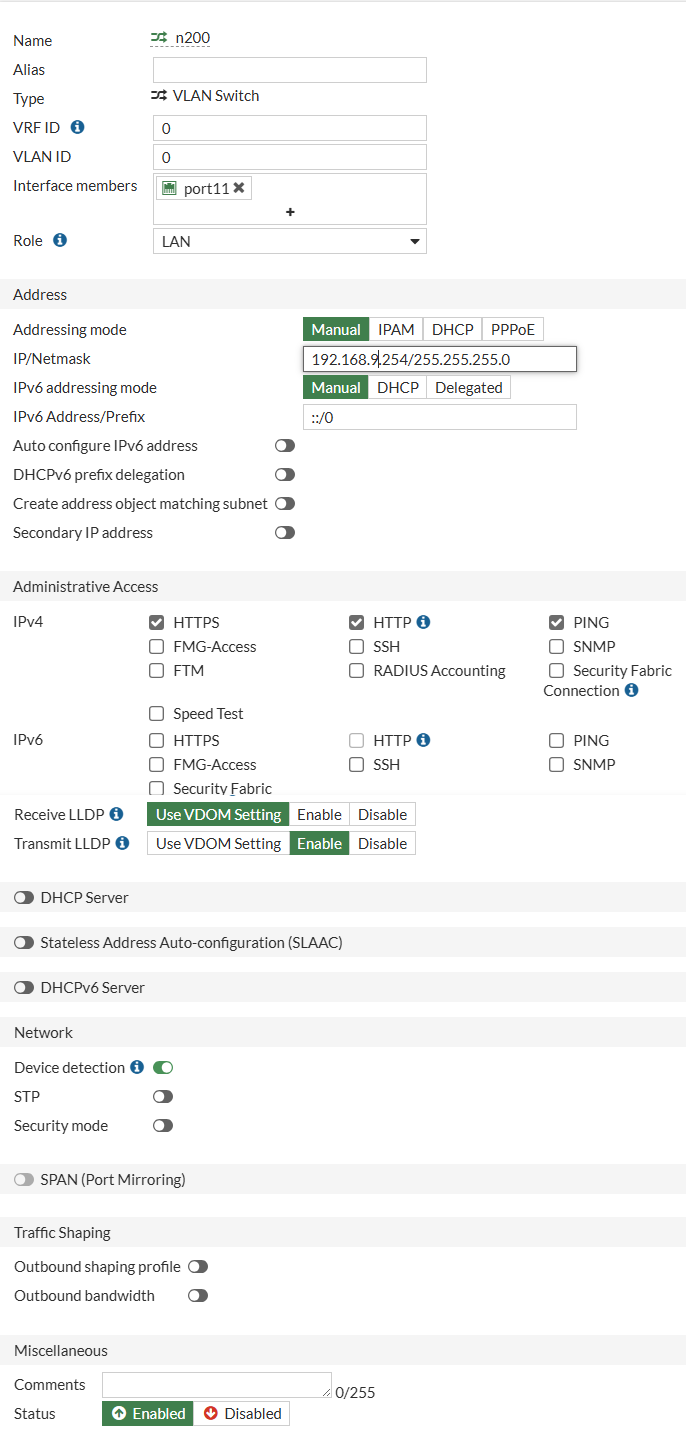
Task: Click the IPv4 HTTP info icon
Action: coord(423,622)
